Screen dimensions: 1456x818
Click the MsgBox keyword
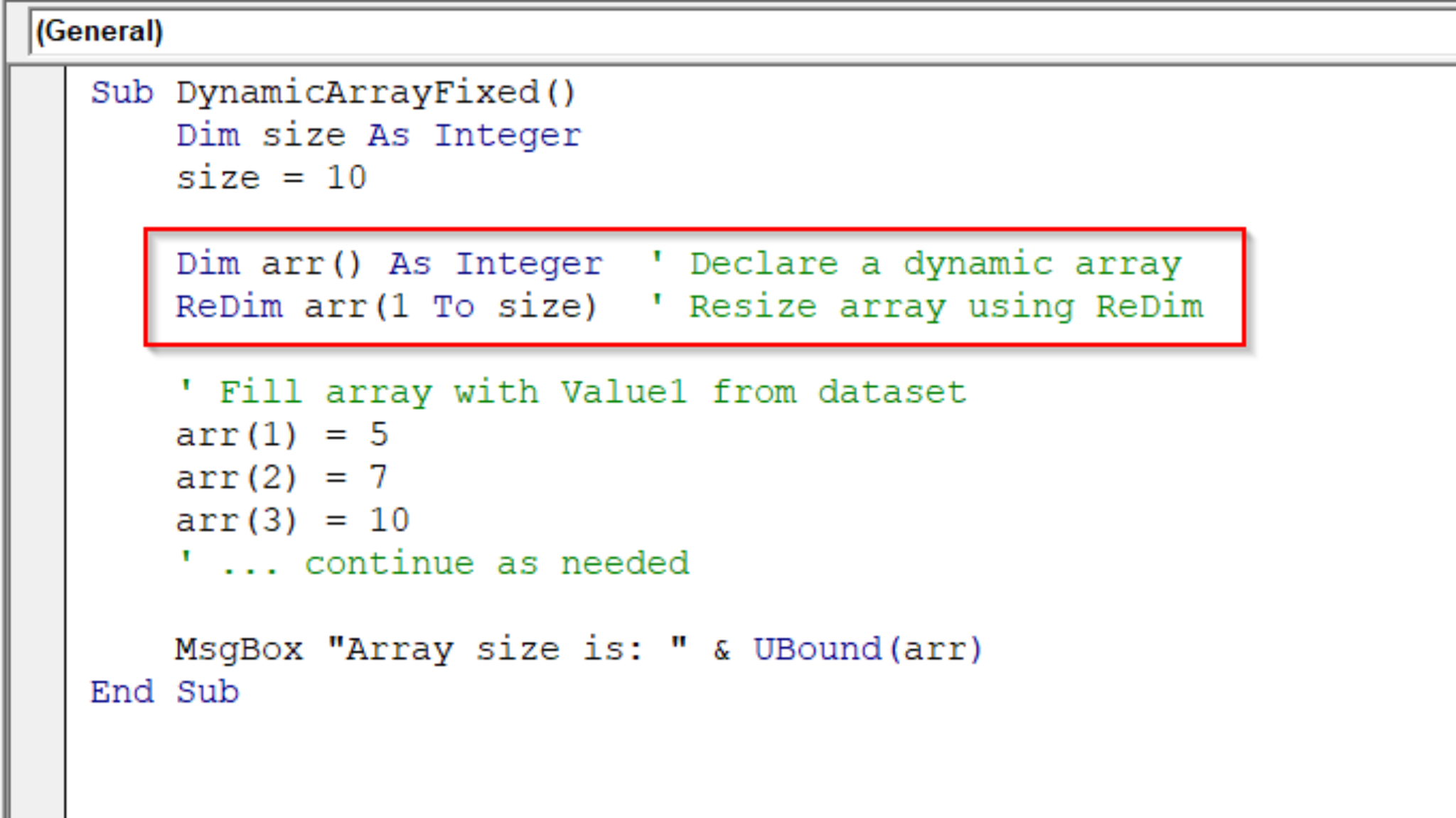tap(239, 649)
